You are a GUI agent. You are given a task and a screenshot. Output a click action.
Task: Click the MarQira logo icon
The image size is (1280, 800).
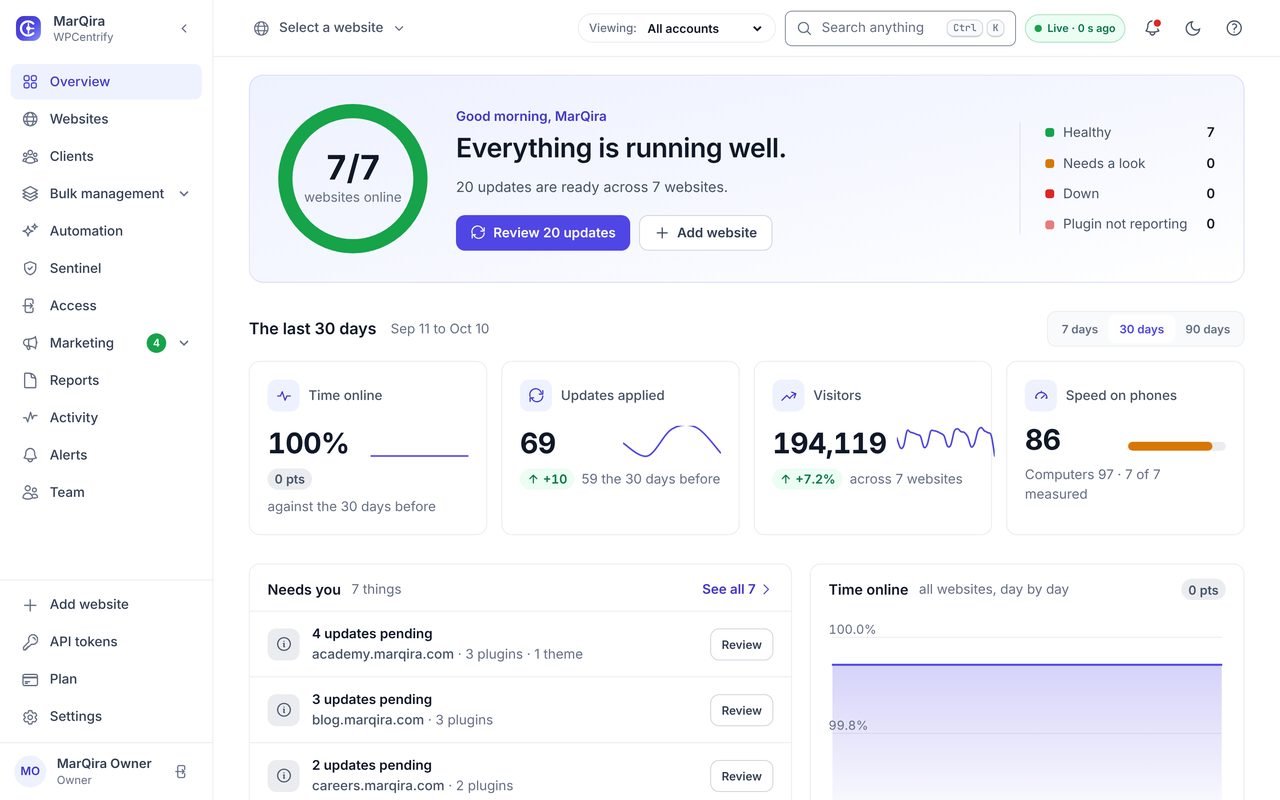[x=29, y=28]
